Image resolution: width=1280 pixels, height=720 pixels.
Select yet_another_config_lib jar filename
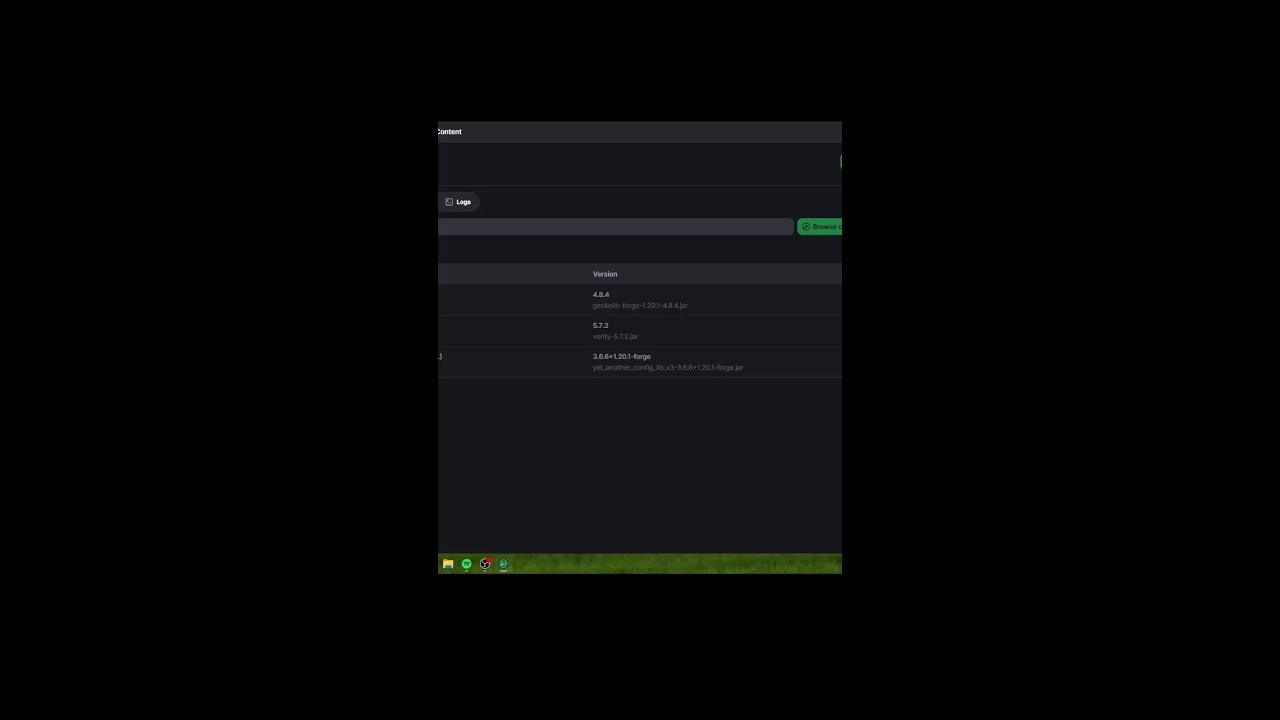(x=668, y=368)
